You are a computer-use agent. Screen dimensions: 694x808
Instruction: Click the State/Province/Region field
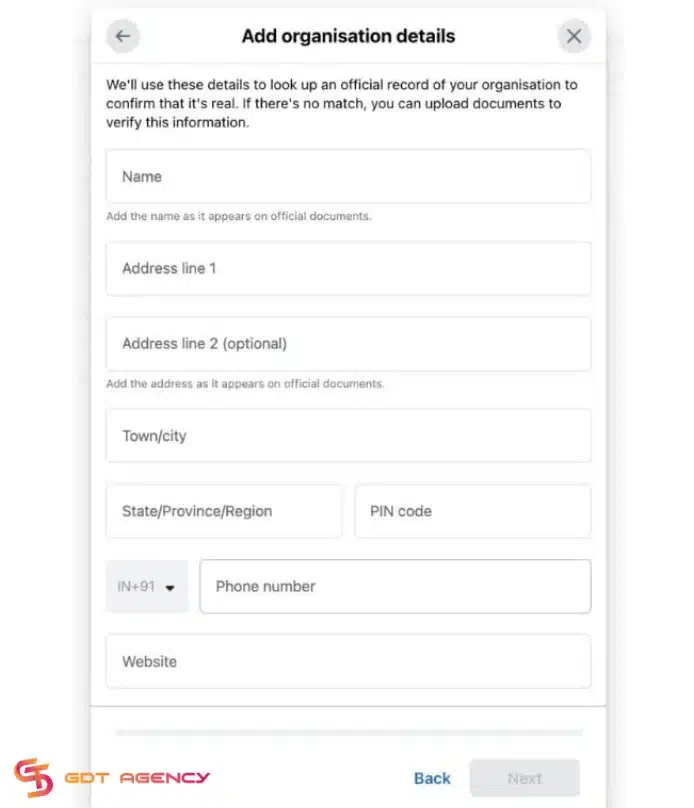pos(224,511)
